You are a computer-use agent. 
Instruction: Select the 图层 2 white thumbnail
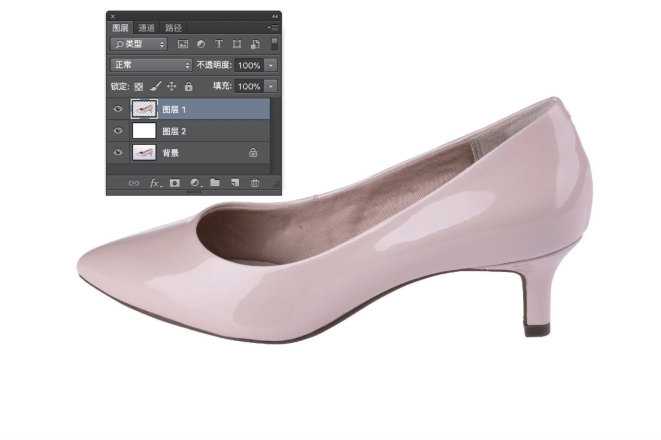(x=144, y=131)
